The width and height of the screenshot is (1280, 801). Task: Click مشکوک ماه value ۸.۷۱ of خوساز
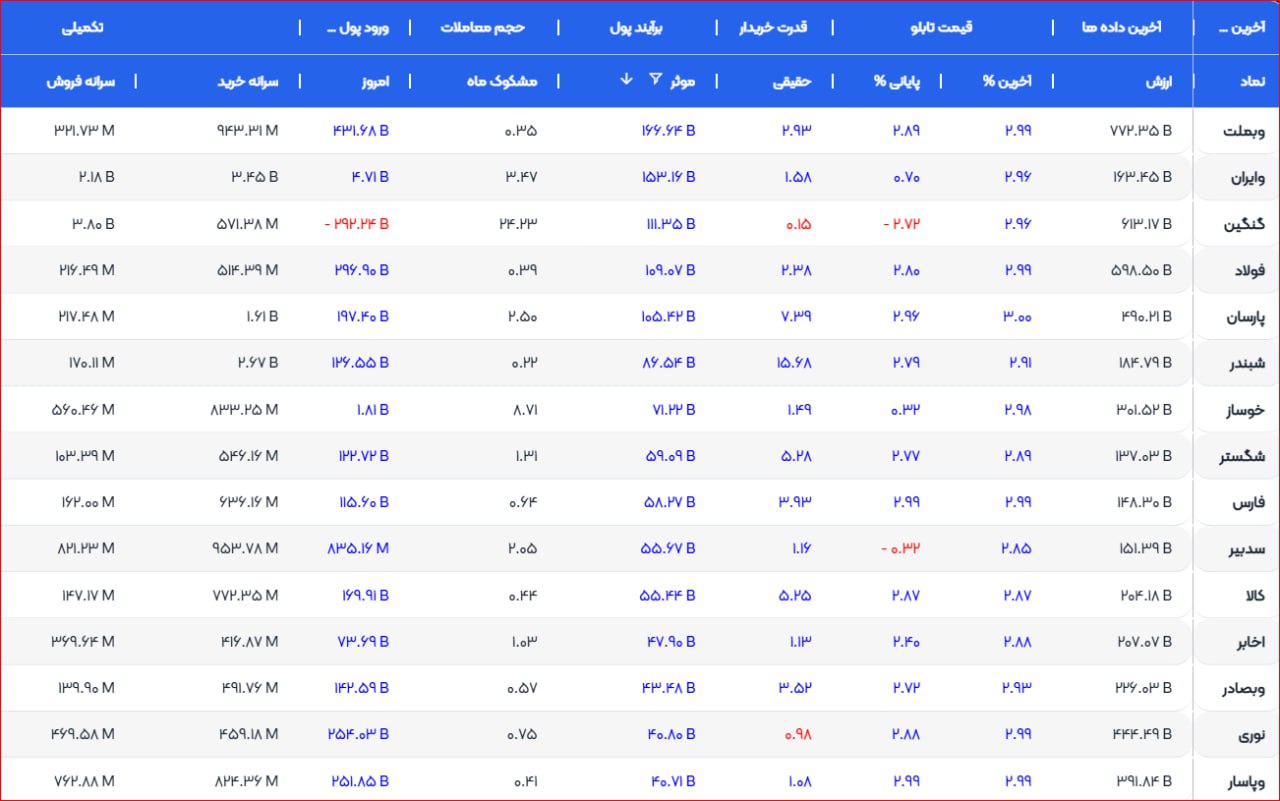[523, 409]
